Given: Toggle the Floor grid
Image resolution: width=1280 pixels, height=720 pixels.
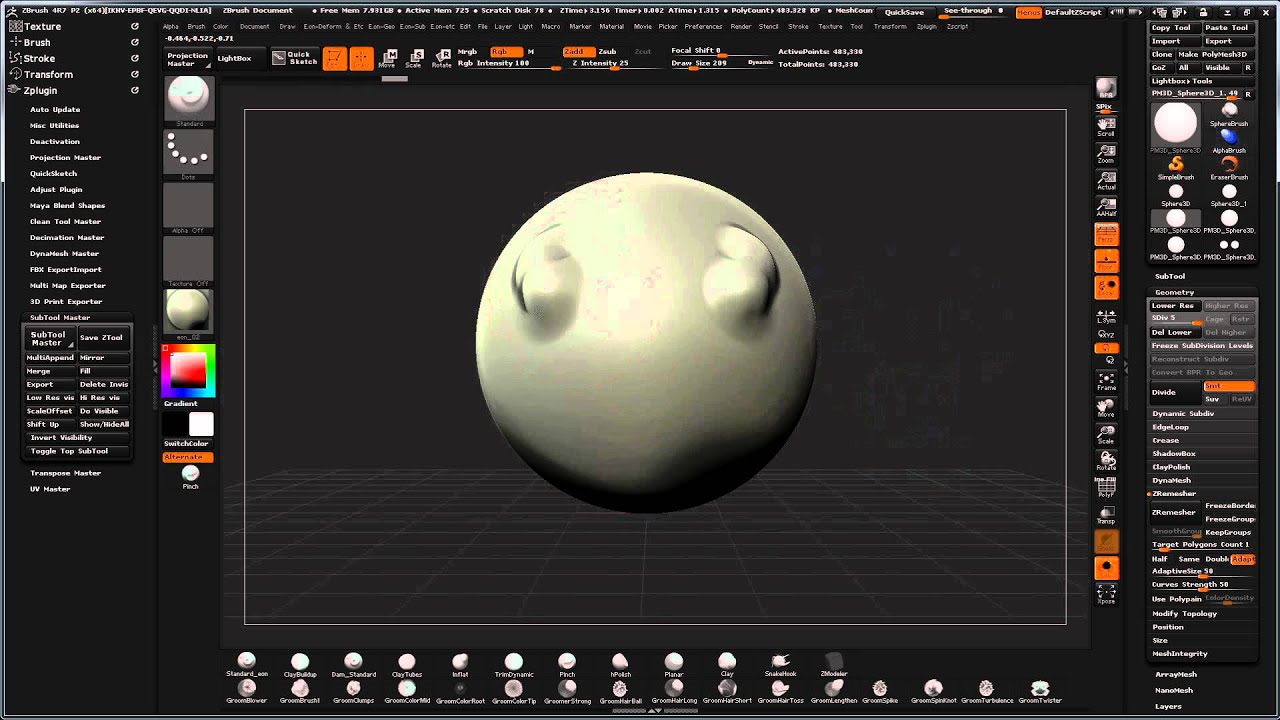Looking at the screenshot, I should pos(1106,260).
